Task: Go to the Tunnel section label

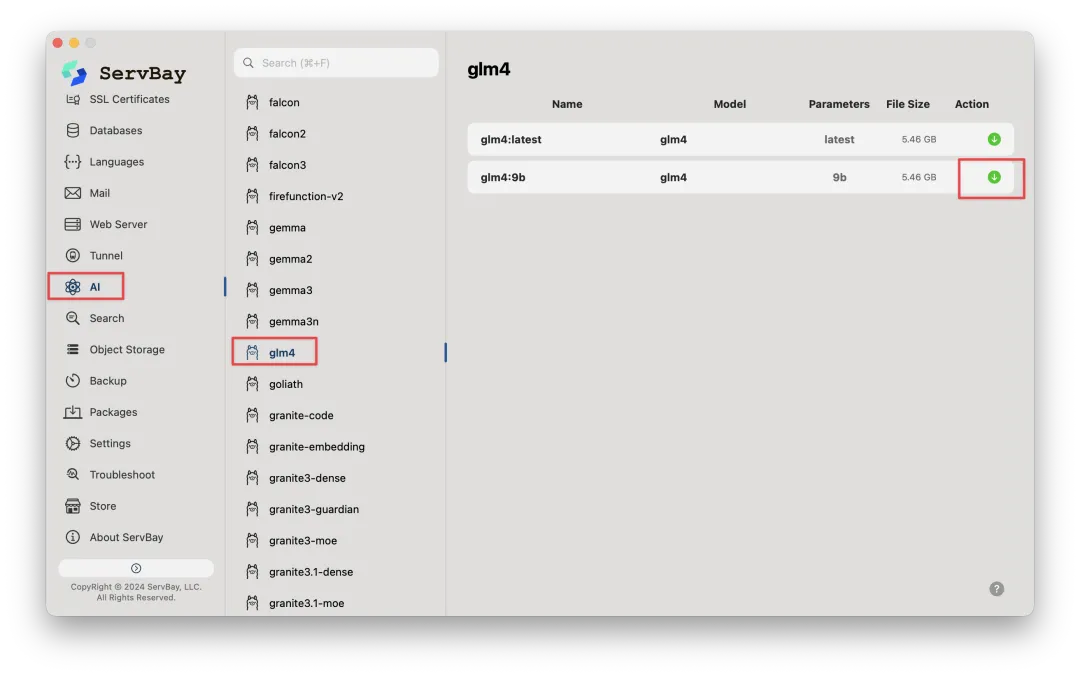Action: pyautogui.click(x=106, y=256)
